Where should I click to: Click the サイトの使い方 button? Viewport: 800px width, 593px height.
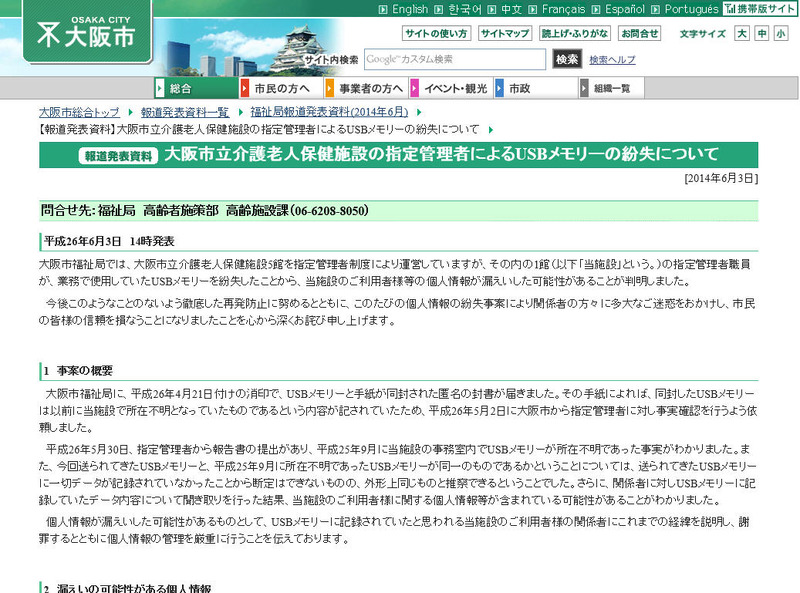(x=436, y=33)
